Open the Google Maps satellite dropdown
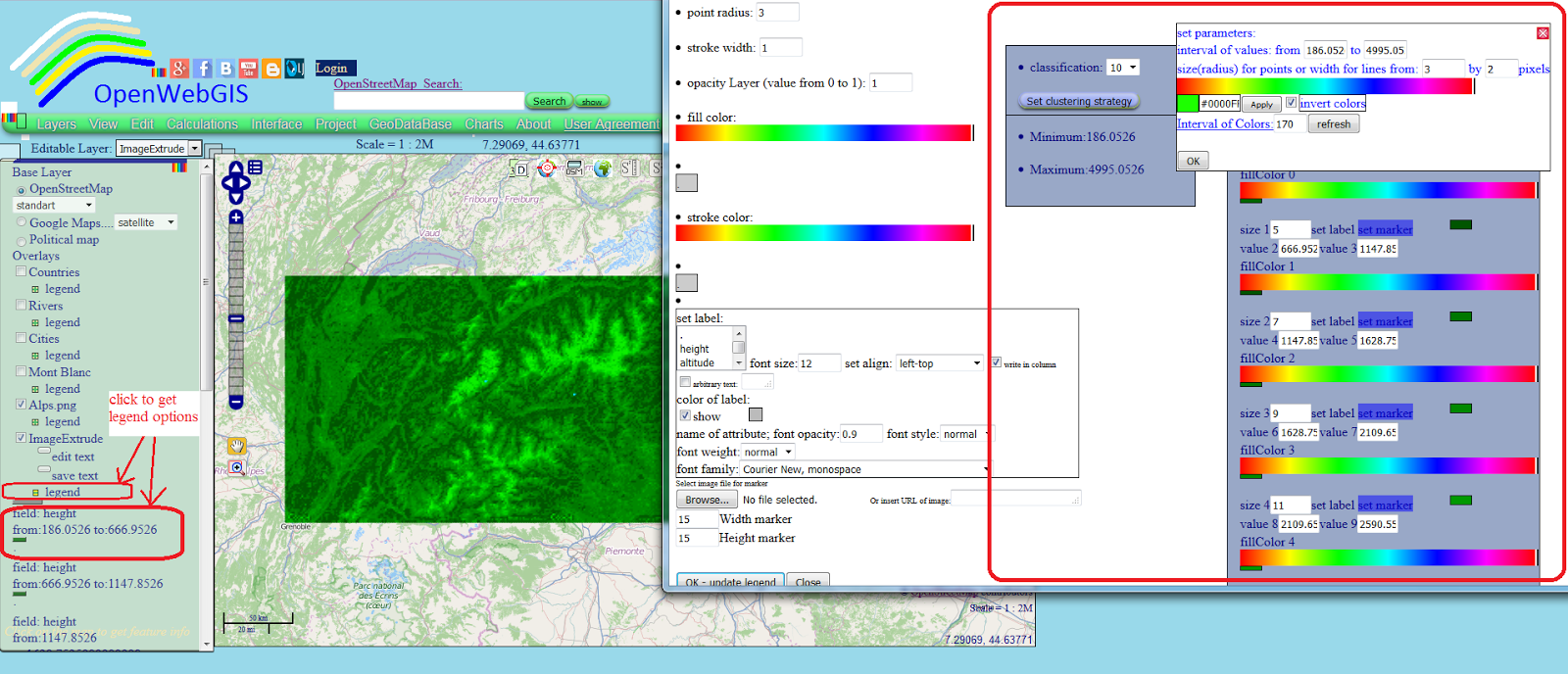 [x=146, y=222]
